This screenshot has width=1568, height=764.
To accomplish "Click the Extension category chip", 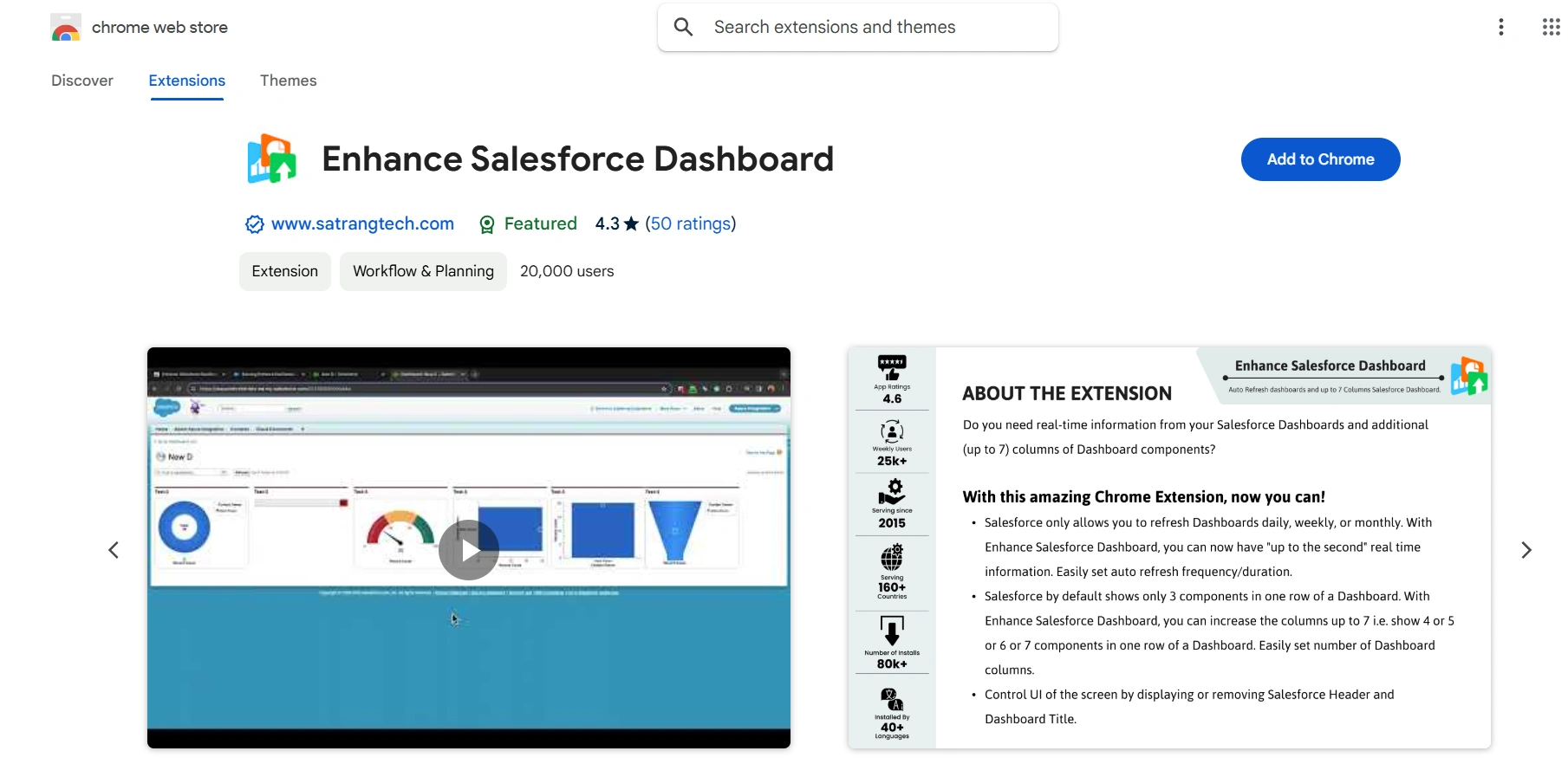I will click(x=285, y=271).
